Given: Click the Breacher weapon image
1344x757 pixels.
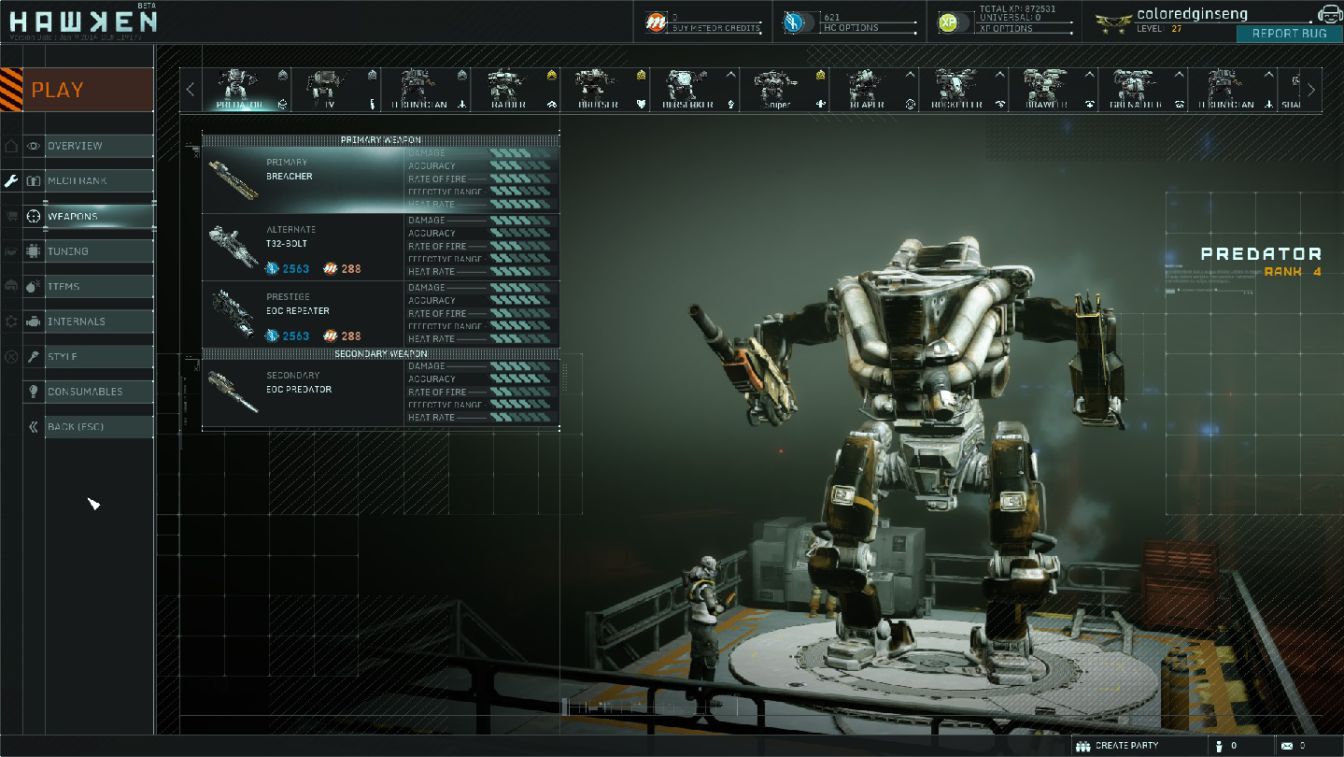Looking at the screenshot, I should click(x=233, y=180).
